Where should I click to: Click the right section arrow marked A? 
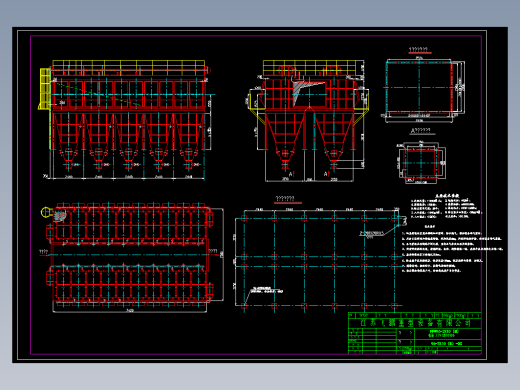pos(327,174)
